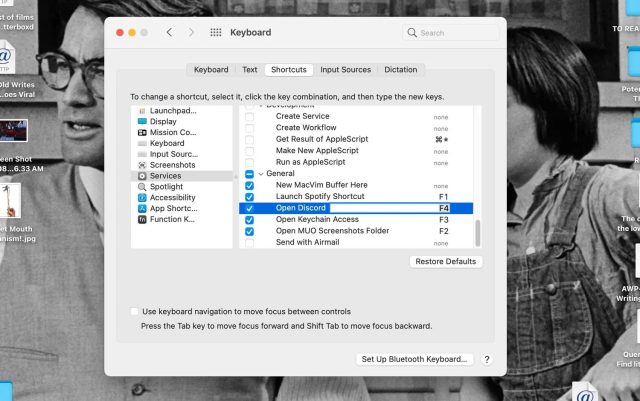Viewport: 640px width, 401px height.
Task: Click the yellow minimize window button
Action: pyautogui.click(x=132, y=33)
